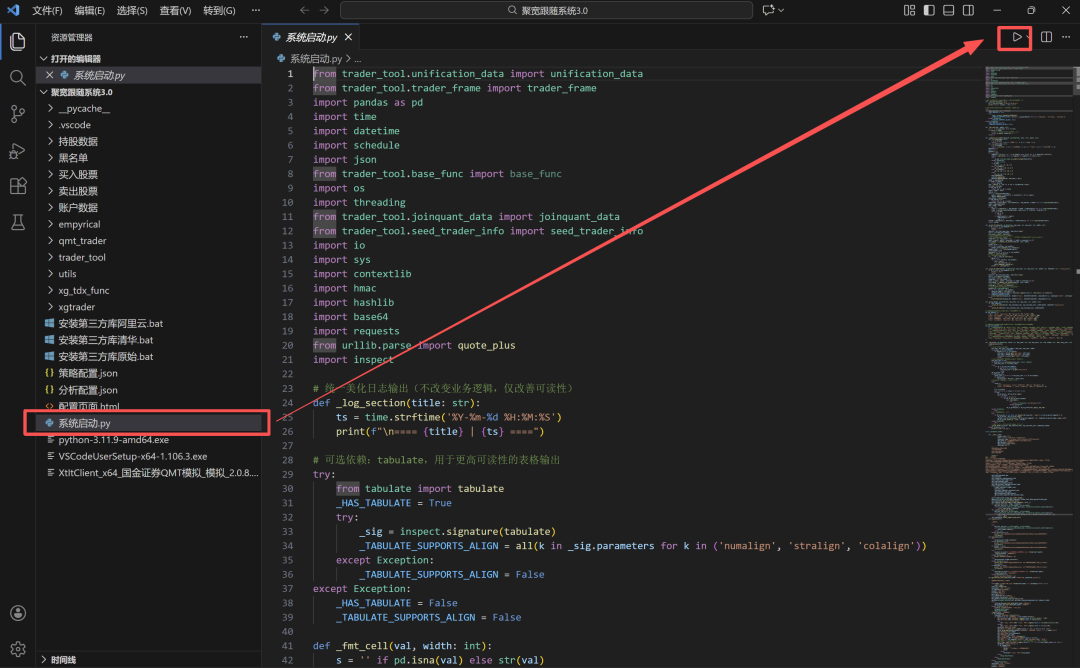Viewport: 1080px width, 668px height.
Task: Open 安装第三方库清华.bat file
Action: [x=105, y=340]
